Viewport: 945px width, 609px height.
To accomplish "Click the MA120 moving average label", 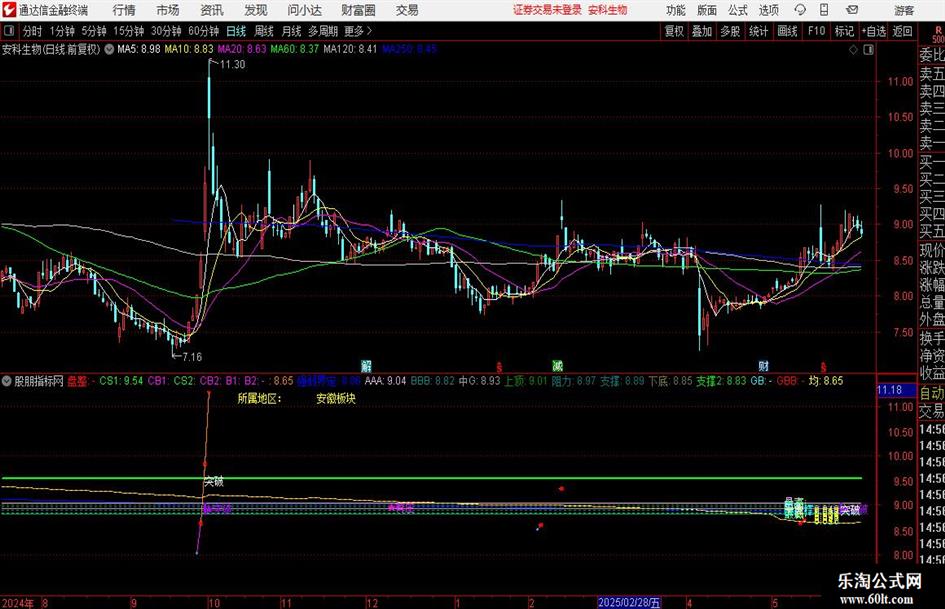I will (x=350, y=49).
